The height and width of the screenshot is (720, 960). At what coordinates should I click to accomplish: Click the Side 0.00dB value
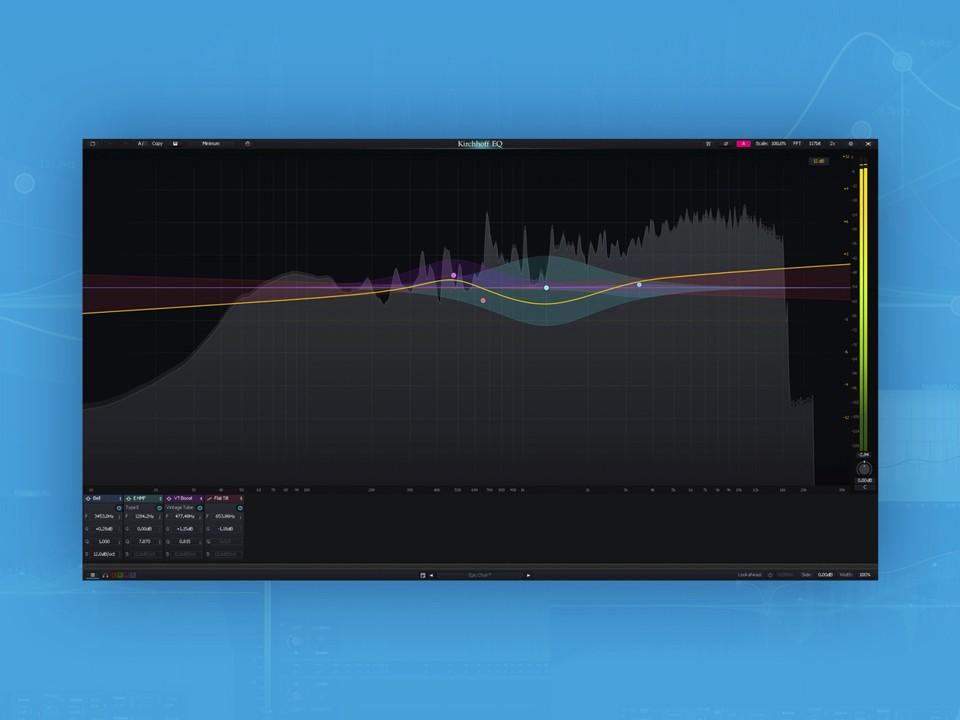click(x=825, y=575)
